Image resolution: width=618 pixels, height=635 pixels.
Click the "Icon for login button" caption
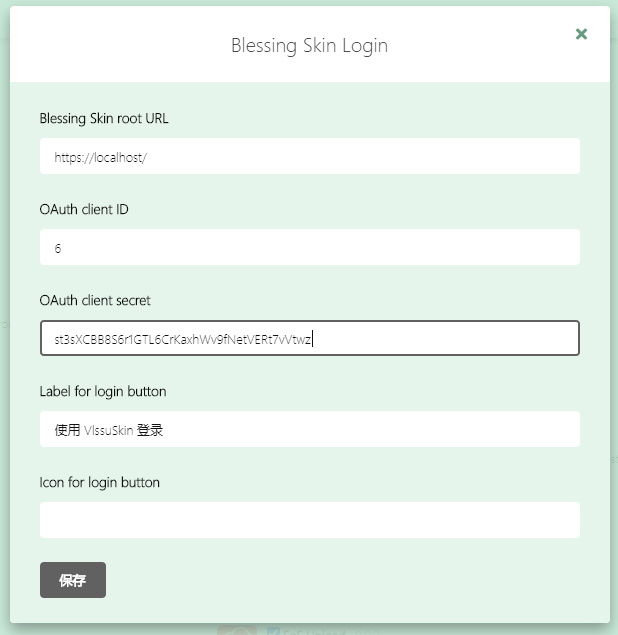click(x=100, y=482)
